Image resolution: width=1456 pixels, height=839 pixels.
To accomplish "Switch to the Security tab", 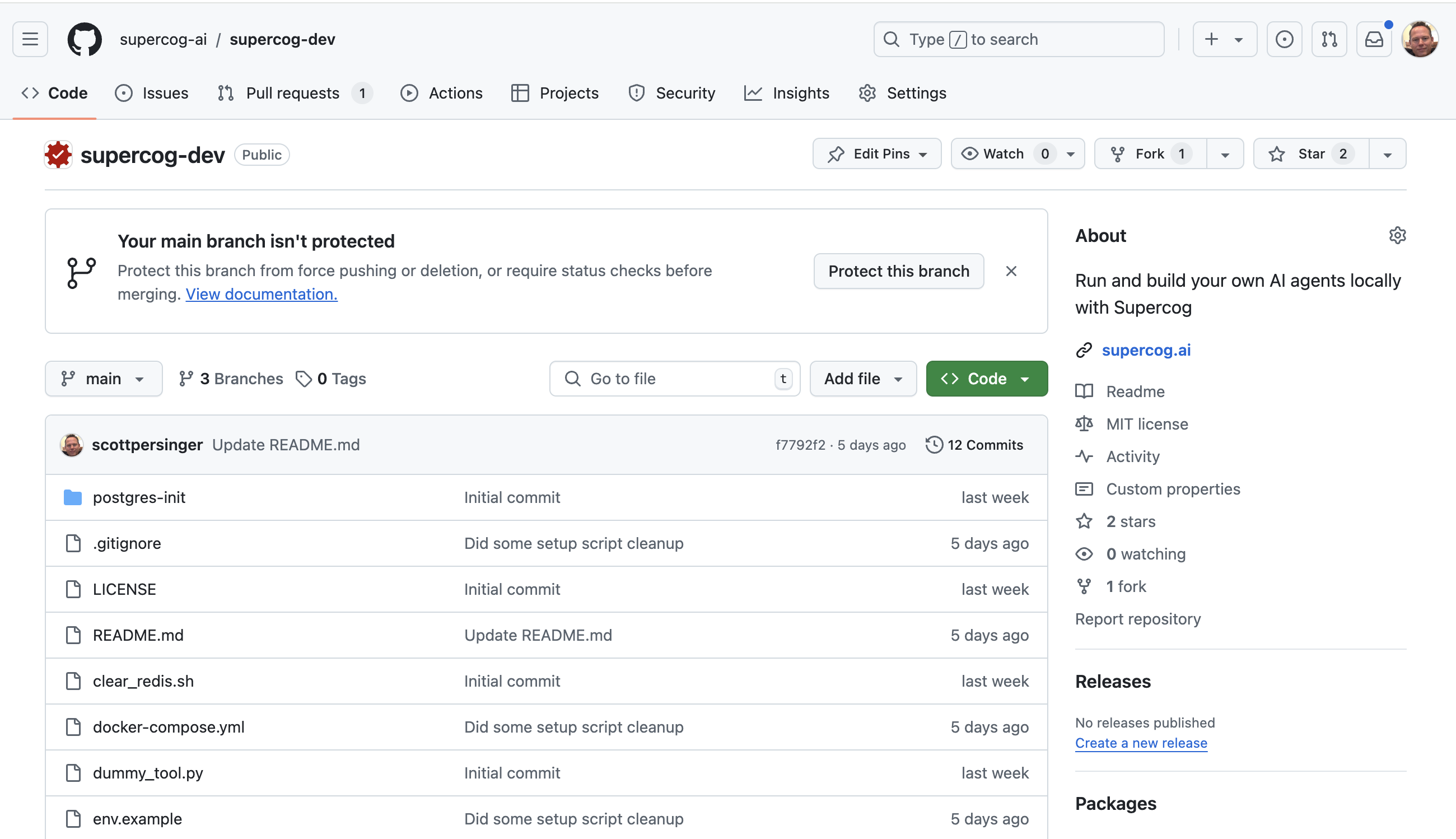I will (672, 93).
